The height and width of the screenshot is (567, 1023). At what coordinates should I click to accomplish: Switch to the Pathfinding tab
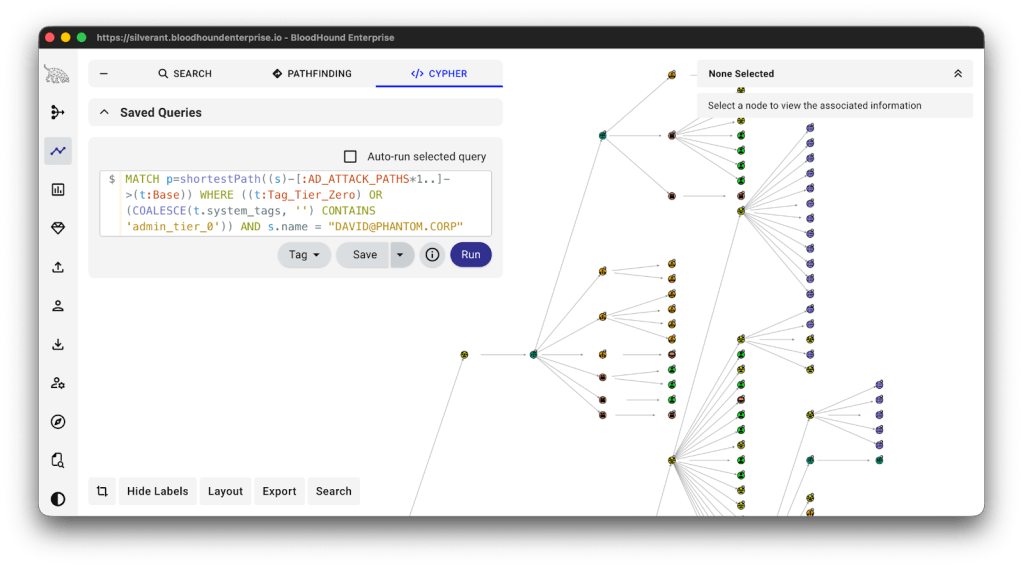[x=312, y=74]
